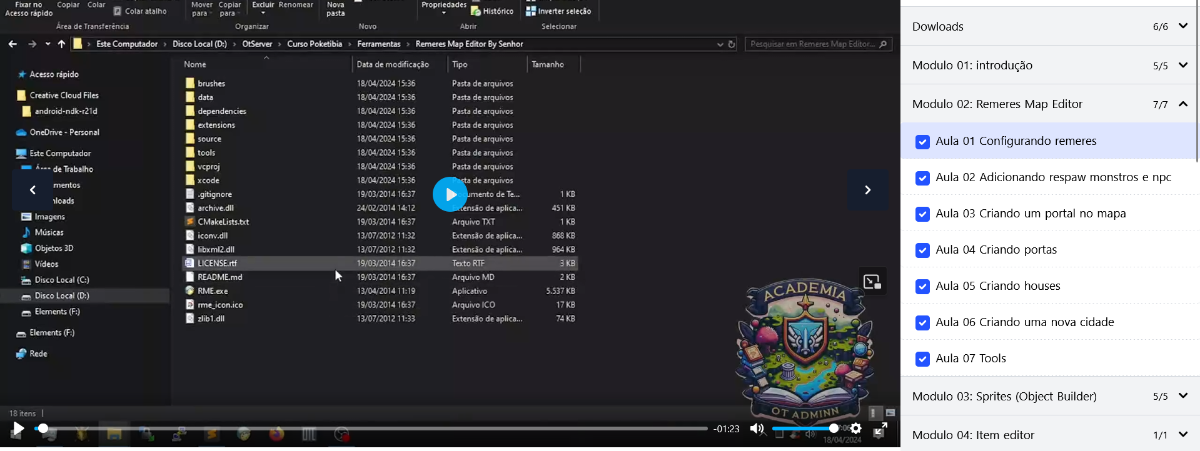Click the small play icon in control bar
This screenshot has height=451, width=1200.
click(18, 429)
